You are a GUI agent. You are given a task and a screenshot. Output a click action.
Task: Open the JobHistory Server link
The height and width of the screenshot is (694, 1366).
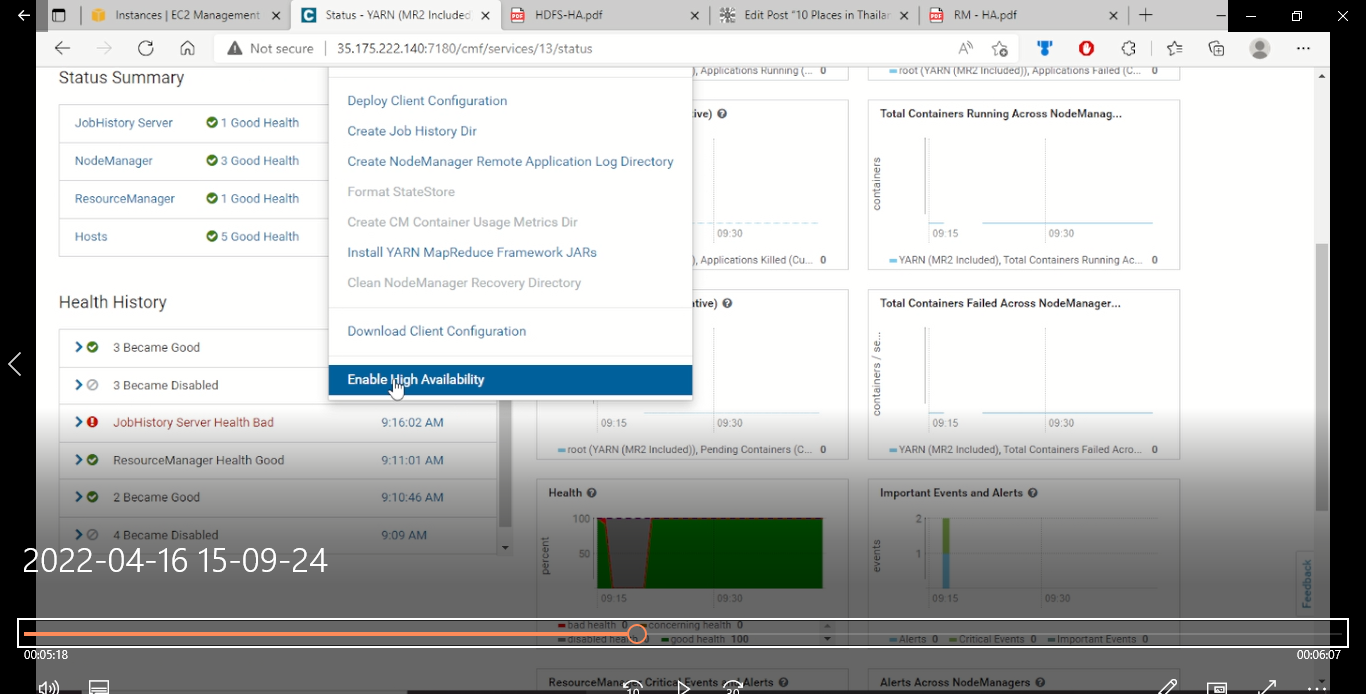click(124, 123)
